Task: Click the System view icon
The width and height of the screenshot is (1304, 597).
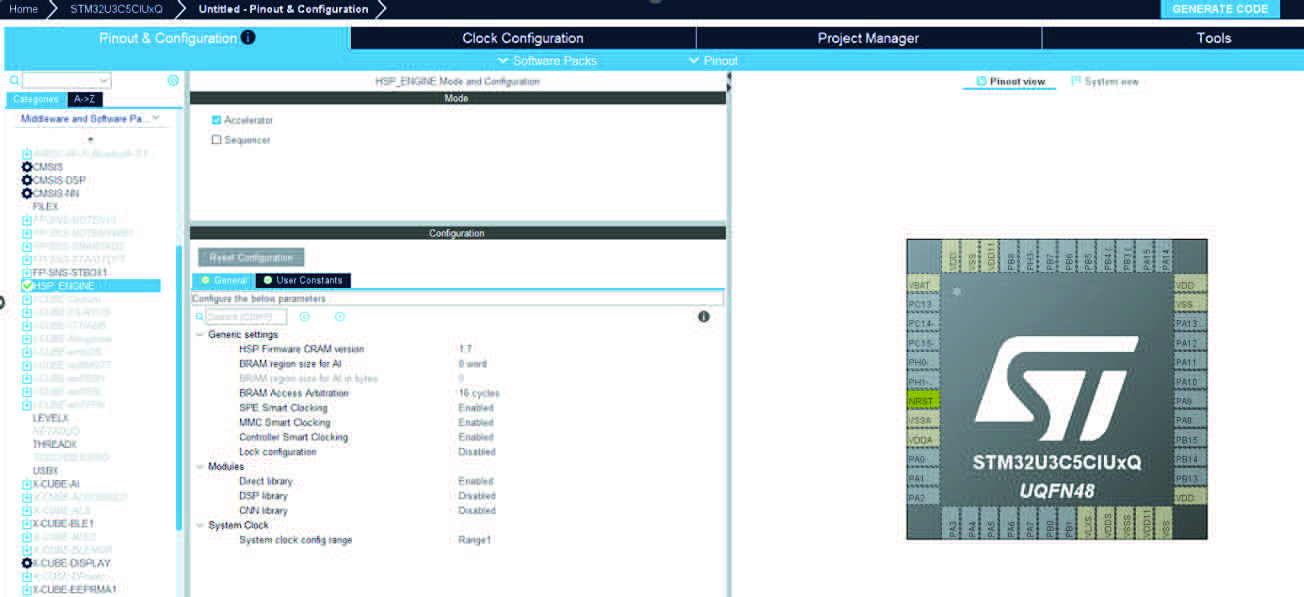Action: point(1076,81)
